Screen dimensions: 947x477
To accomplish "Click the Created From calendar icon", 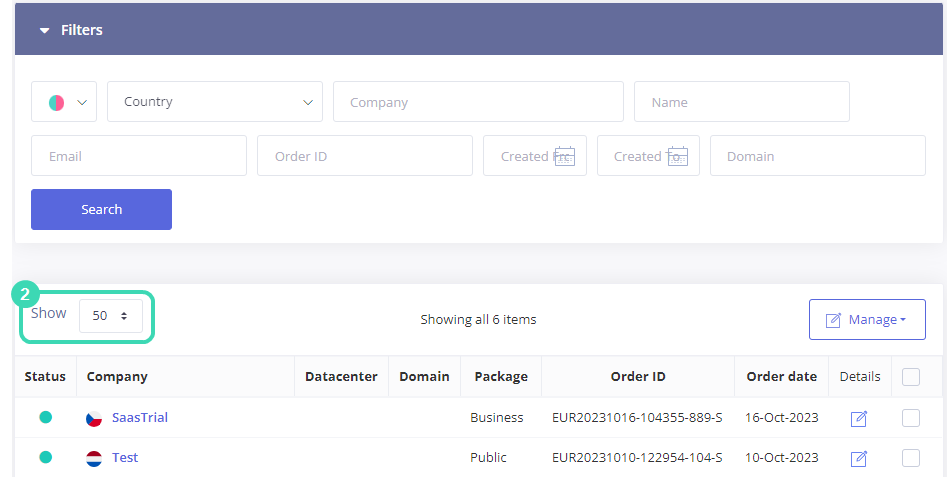I will tap(564, 156).
